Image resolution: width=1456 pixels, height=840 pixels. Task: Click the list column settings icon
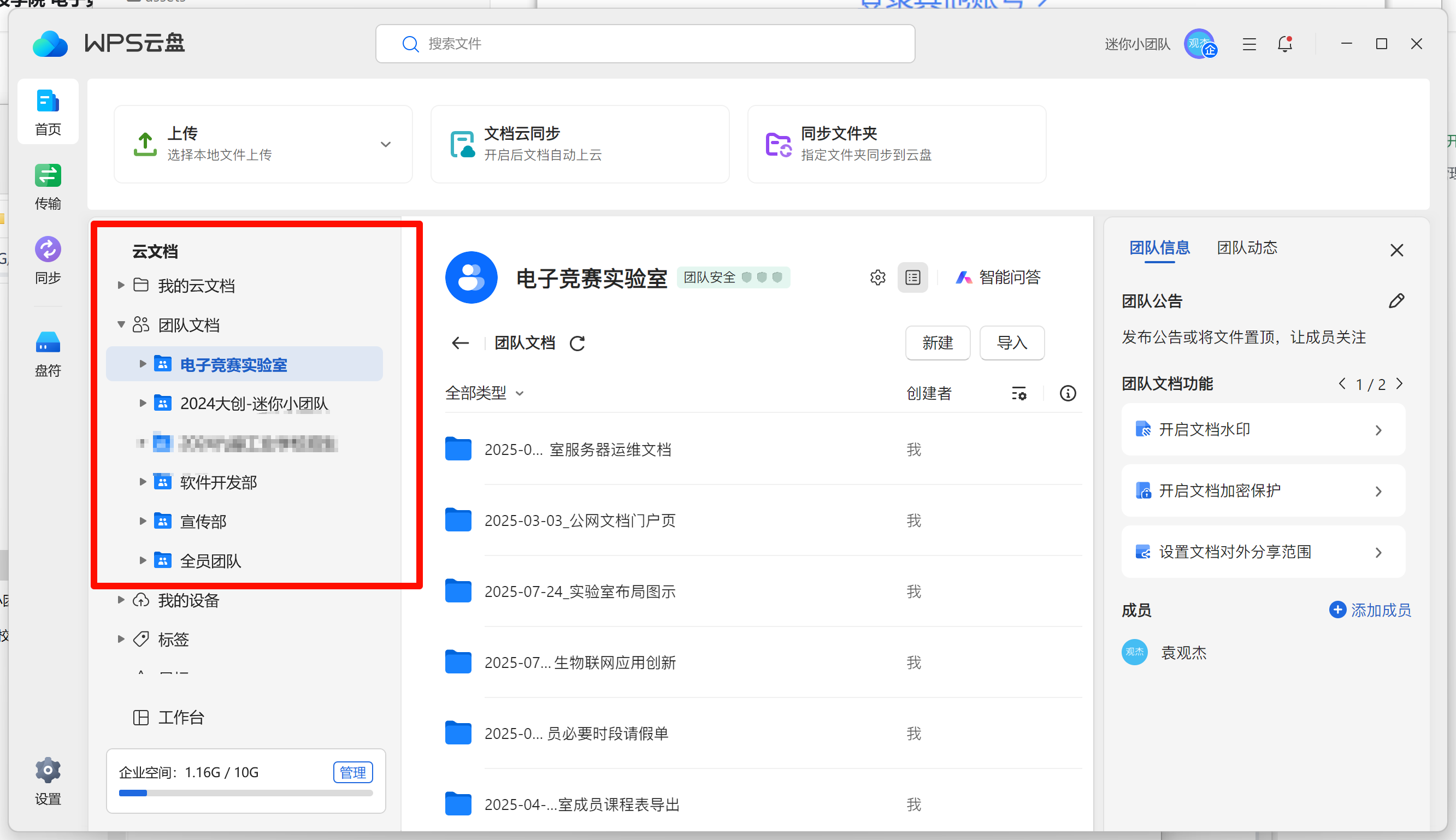(1018, 393)
